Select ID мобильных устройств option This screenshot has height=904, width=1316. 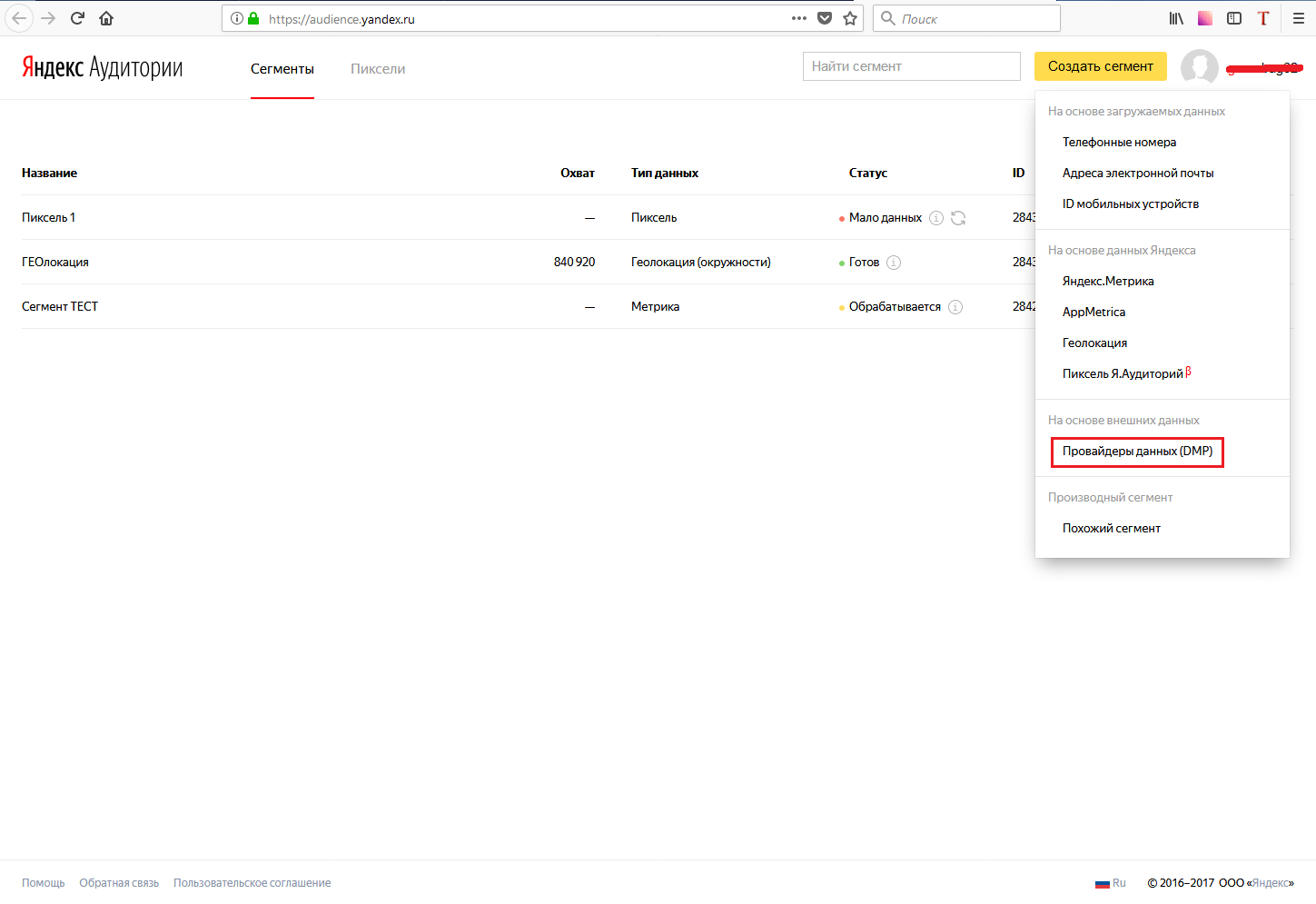(x=1131, y=204)
